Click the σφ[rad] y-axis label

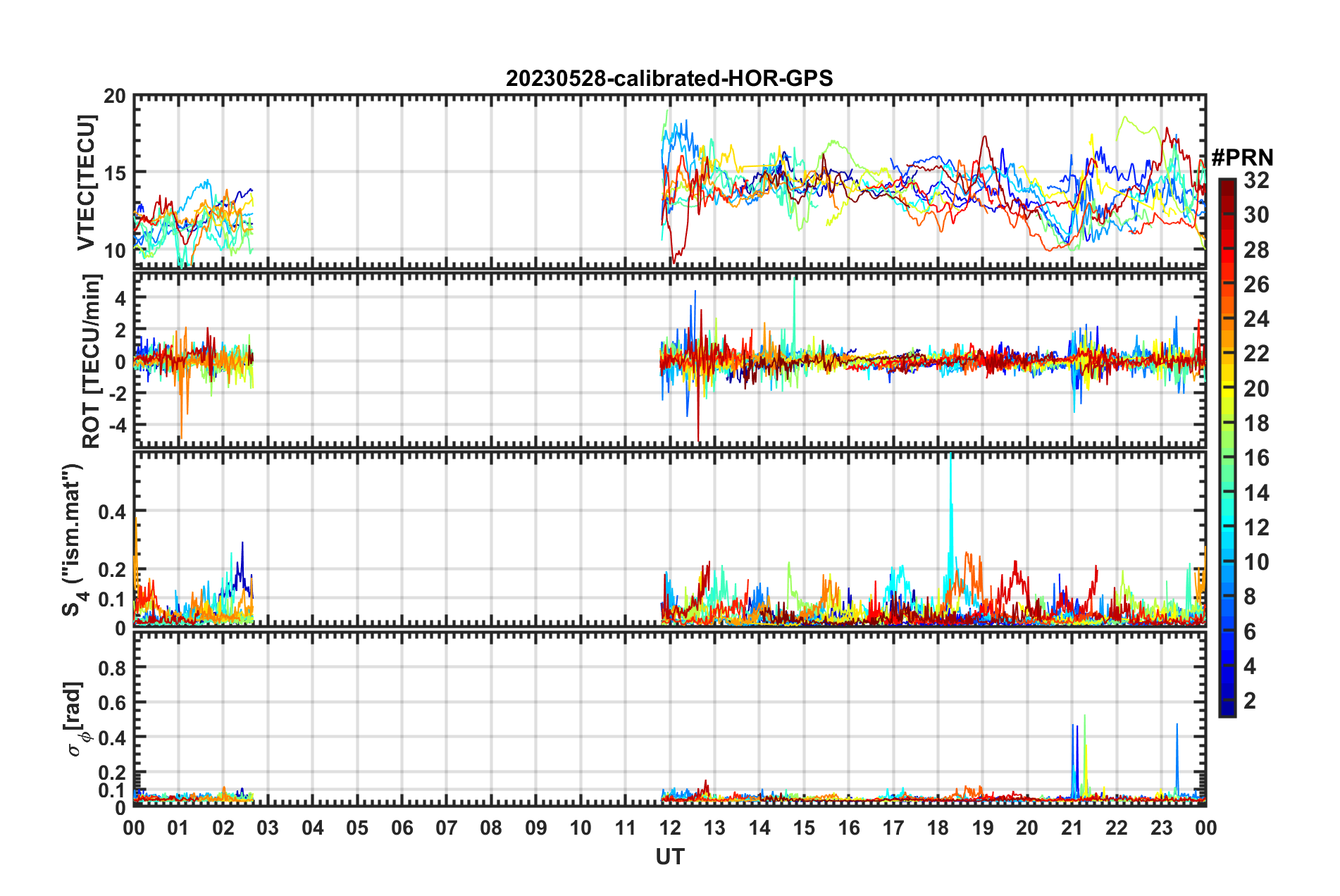pos(76,718)
